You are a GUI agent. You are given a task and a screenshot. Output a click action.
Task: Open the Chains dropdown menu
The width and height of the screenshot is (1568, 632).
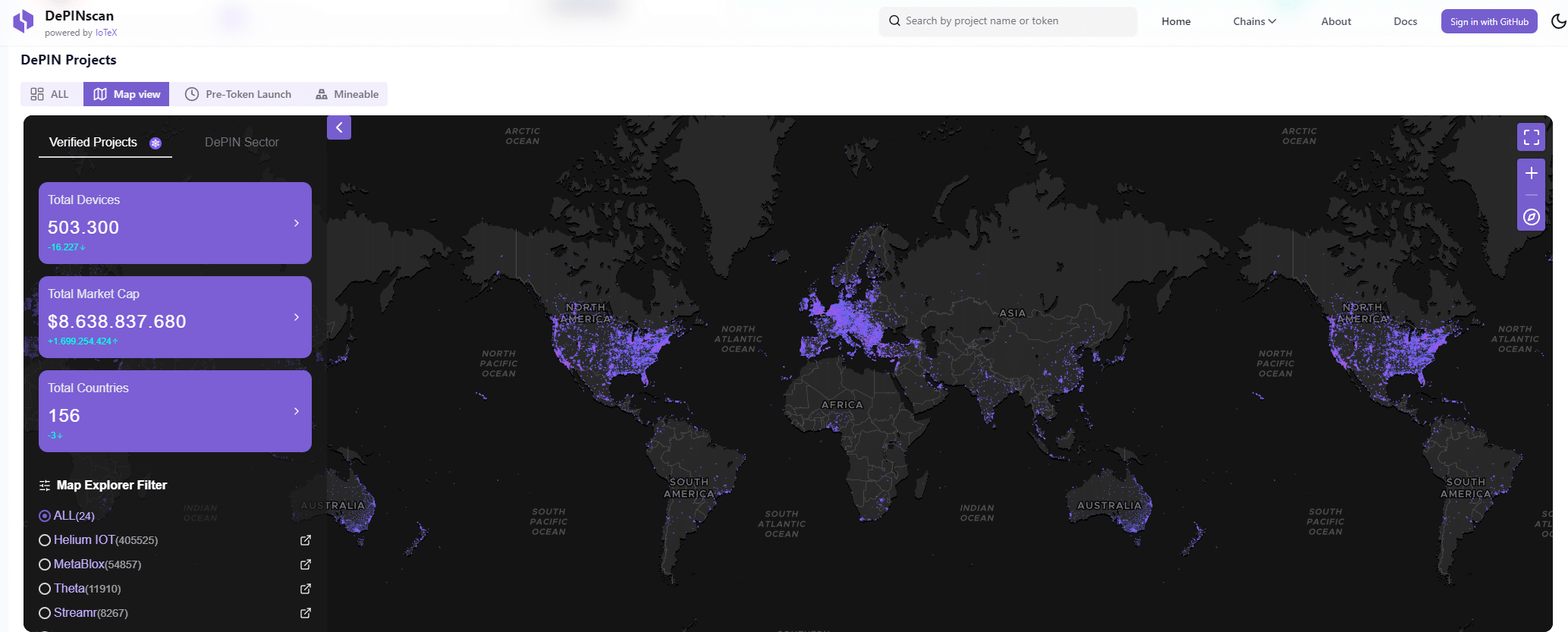tap(1254, 21)
